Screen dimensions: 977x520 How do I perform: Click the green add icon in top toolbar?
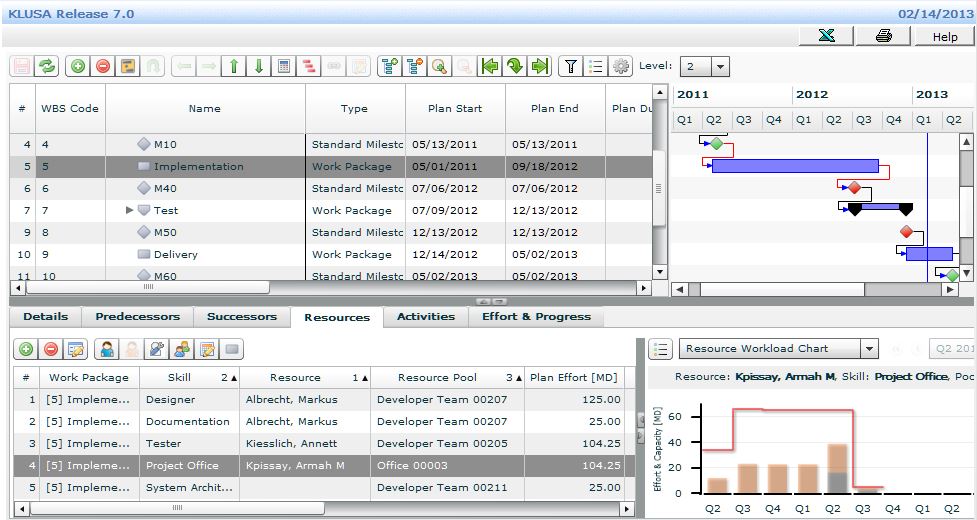pyautogui.click(x=78, y=66)
